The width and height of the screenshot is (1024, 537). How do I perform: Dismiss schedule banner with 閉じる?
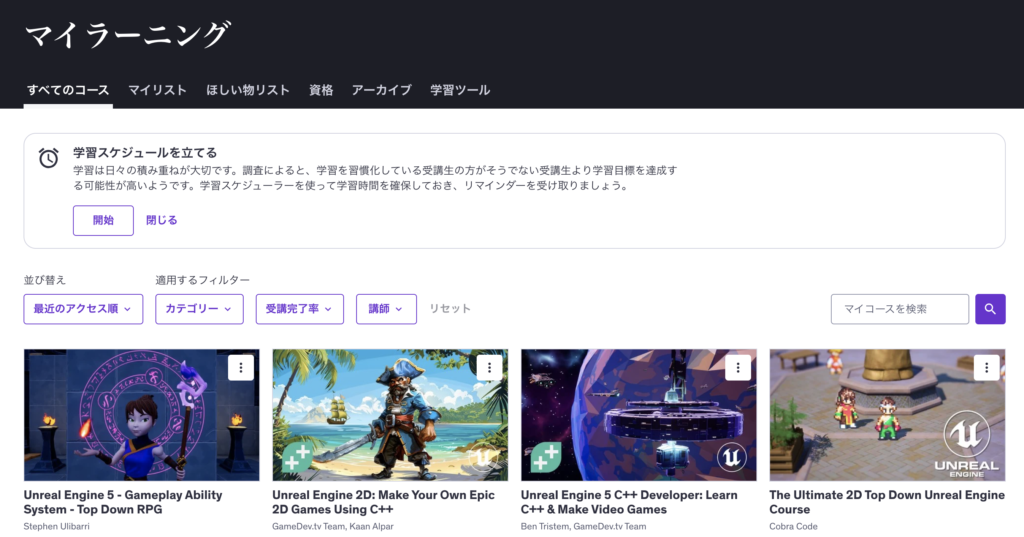pos(161,220)
